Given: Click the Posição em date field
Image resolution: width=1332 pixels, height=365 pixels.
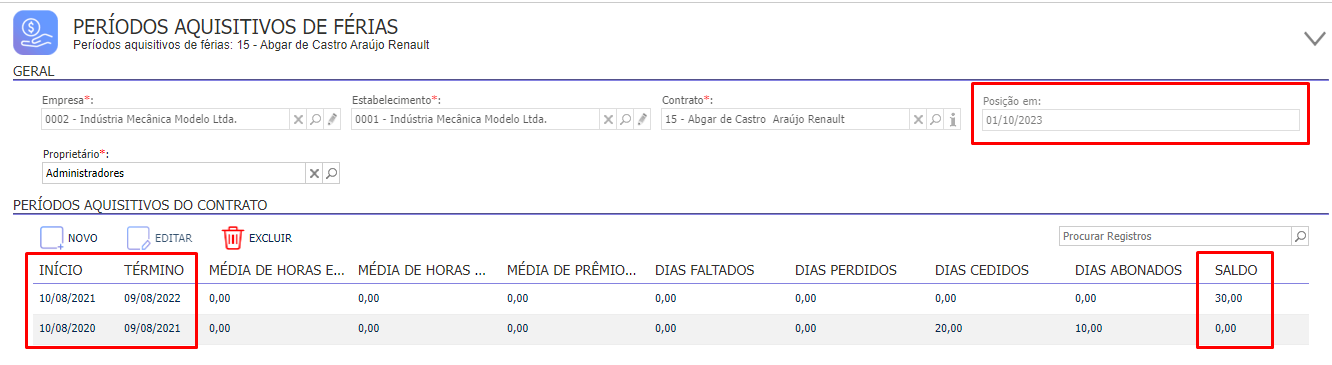Looking at the screenshot, I should (x=1140, y=120).
